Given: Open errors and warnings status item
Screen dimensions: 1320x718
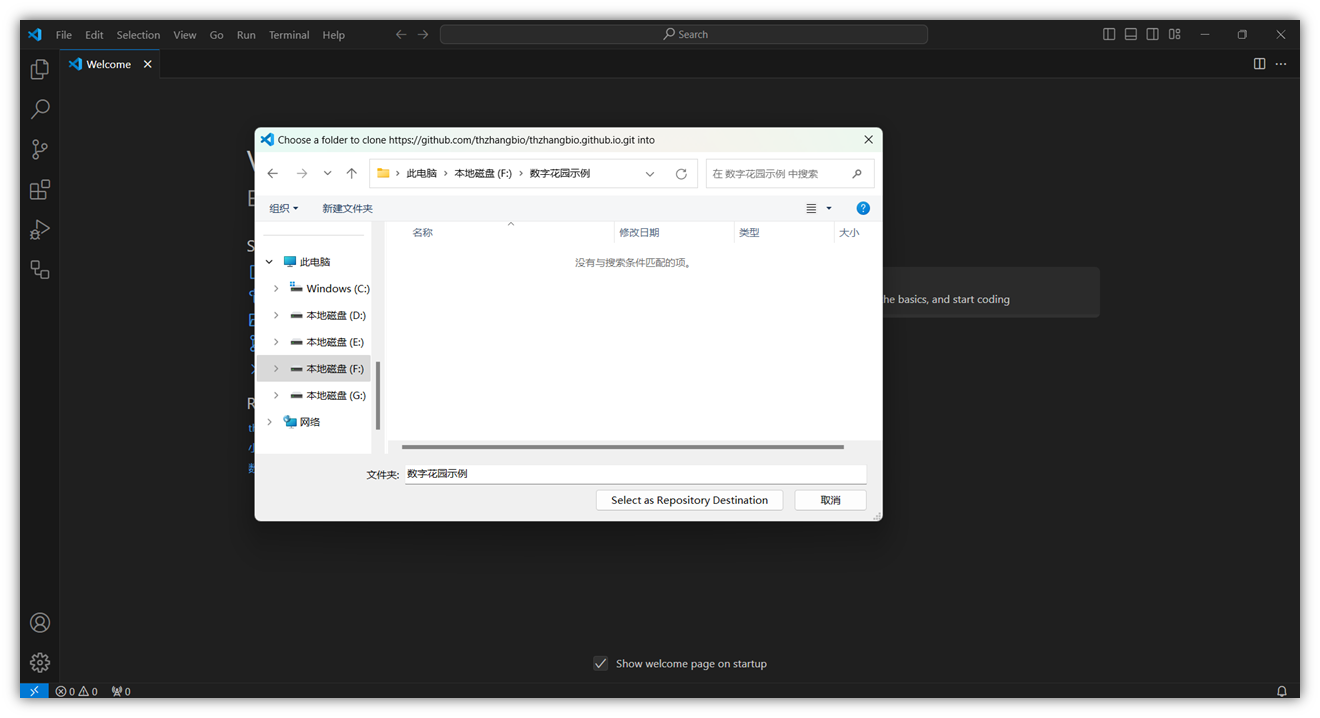Looking at the screenshot, I should click(76, 691).
